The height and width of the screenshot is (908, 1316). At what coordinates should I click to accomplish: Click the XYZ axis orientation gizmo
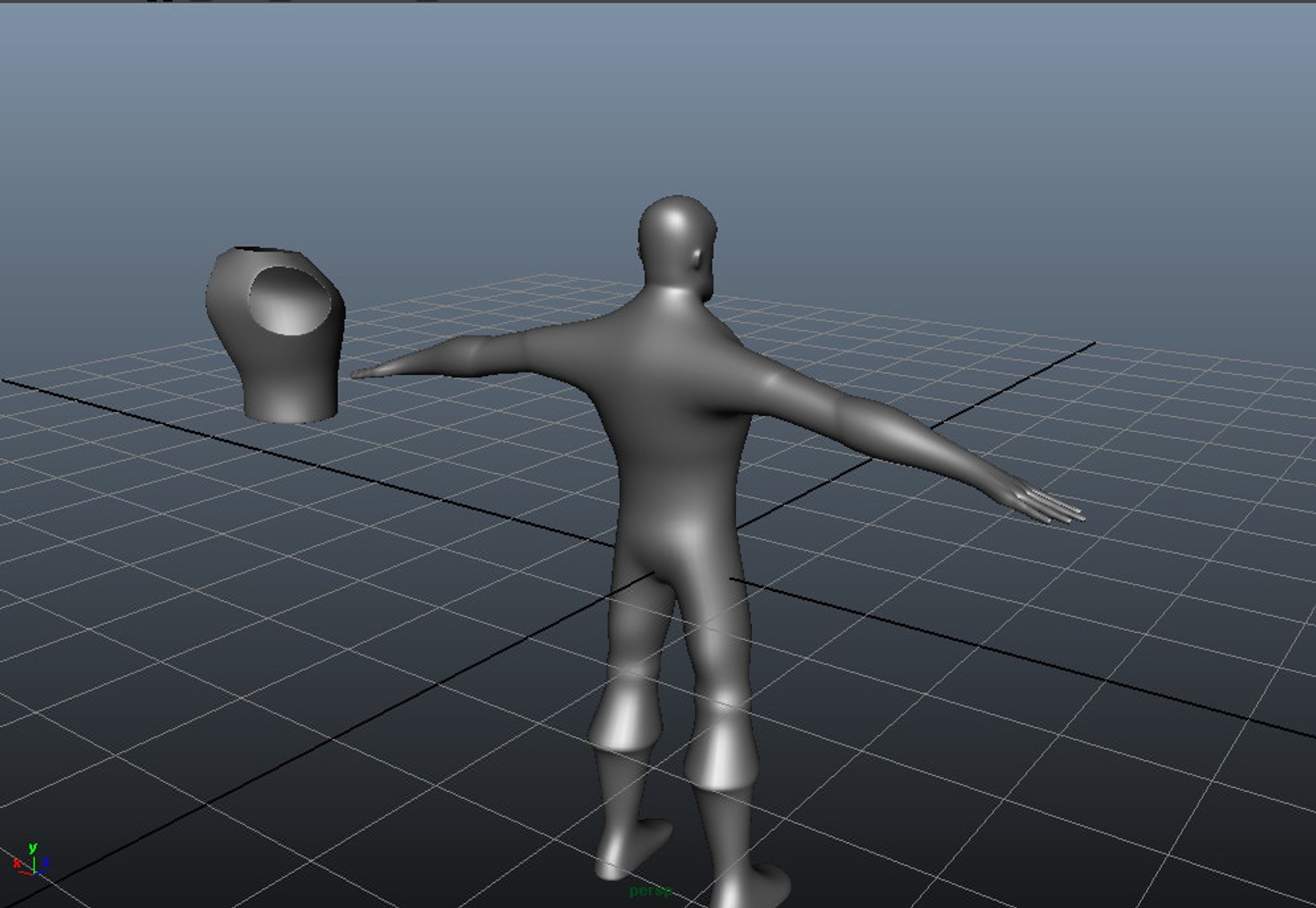click(30, 861)
